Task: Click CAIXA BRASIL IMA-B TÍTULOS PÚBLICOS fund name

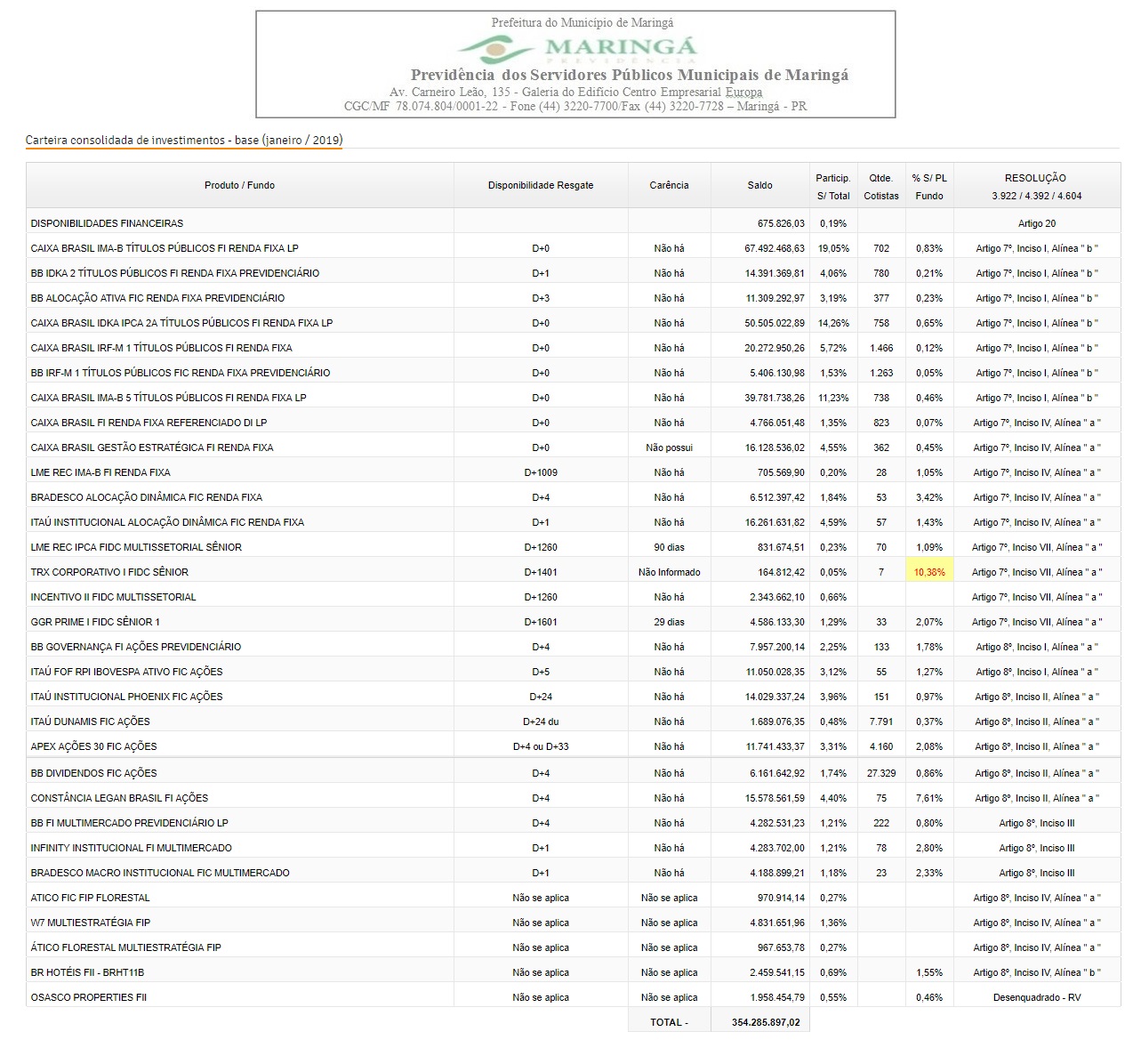Action: pos(165,248)
